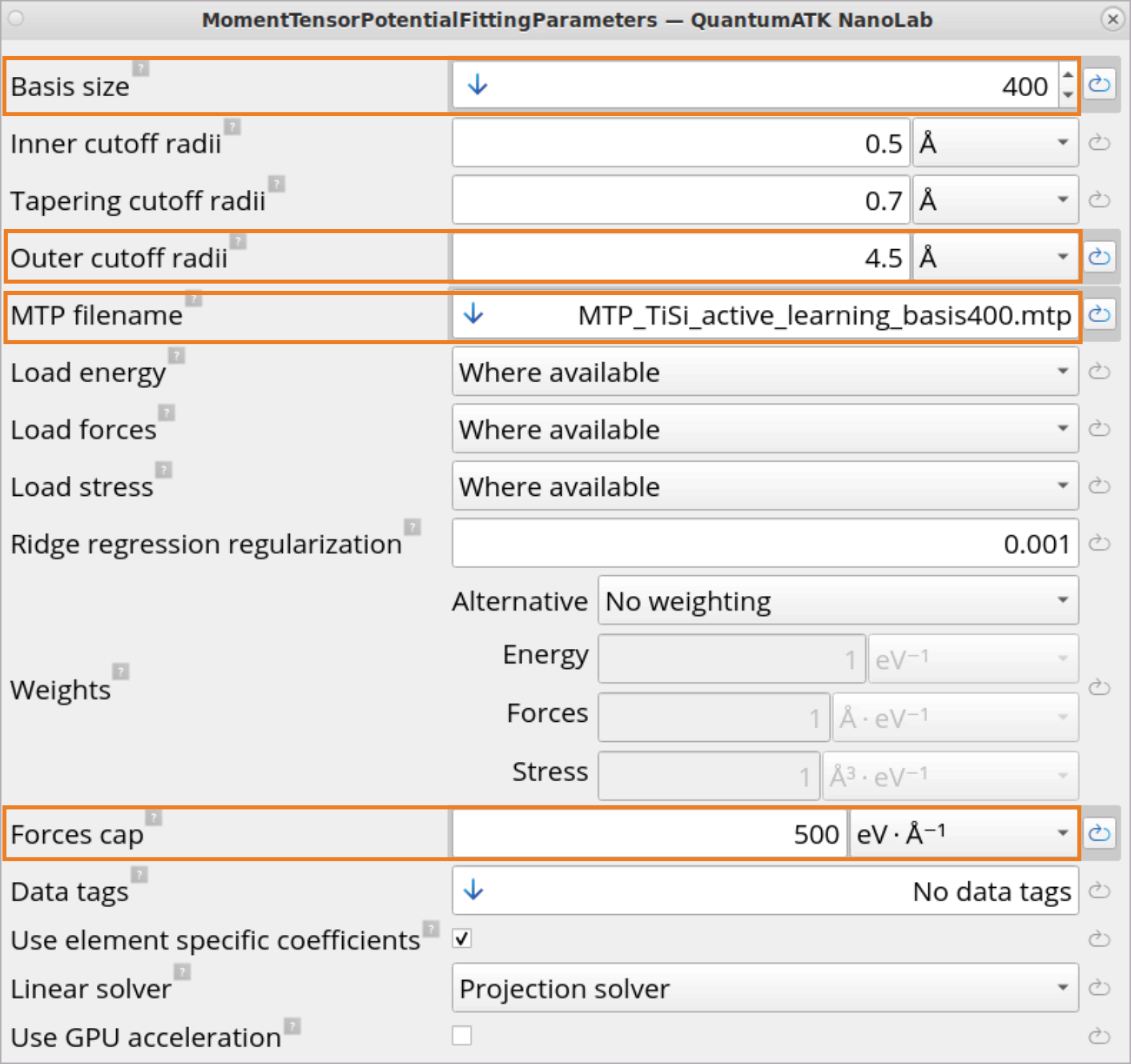Image resolution: width=1131 pixels, height=1064 pixels.
Task: Decrease Basis size with down stepper
Action: point(1068,95)
